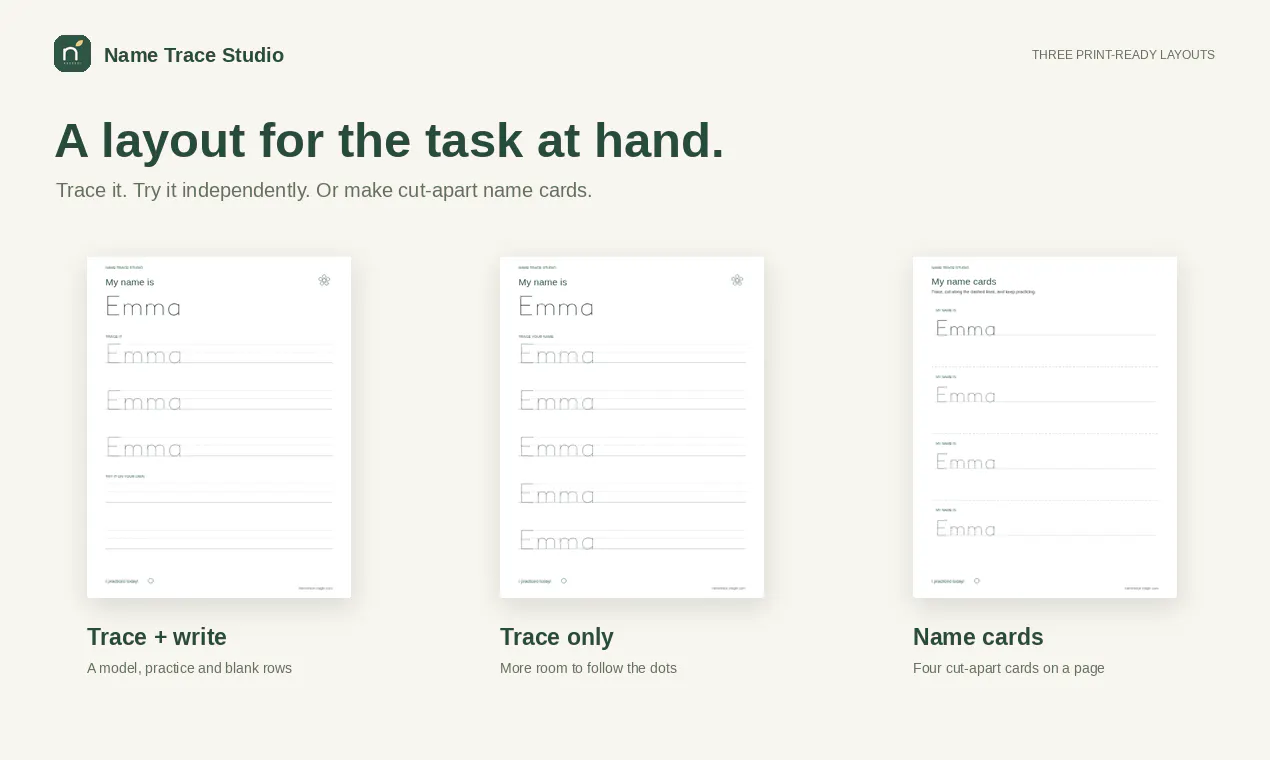Click the THREE PRINT-READY LAYOUTS label
Image resolution: width=1270 pixels, height=760 pixels.
point(1123,55)
